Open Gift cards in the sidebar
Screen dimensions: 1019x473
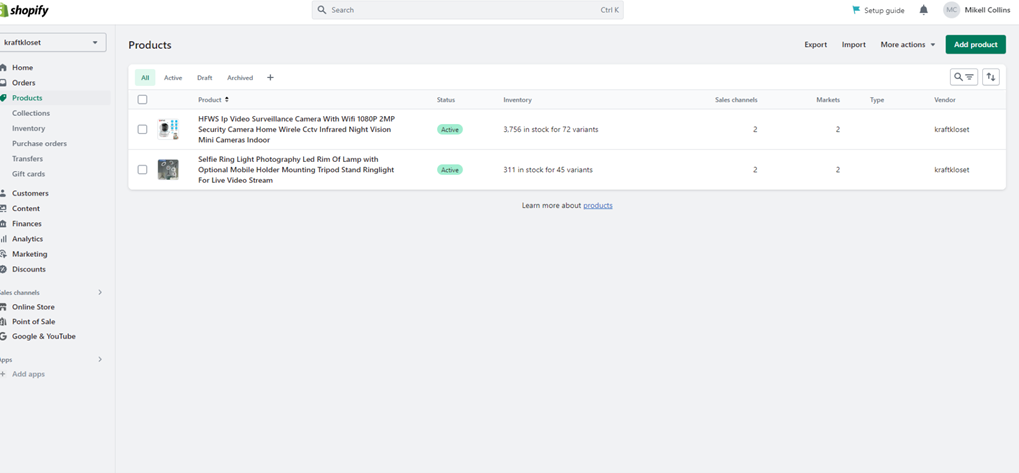29,173
